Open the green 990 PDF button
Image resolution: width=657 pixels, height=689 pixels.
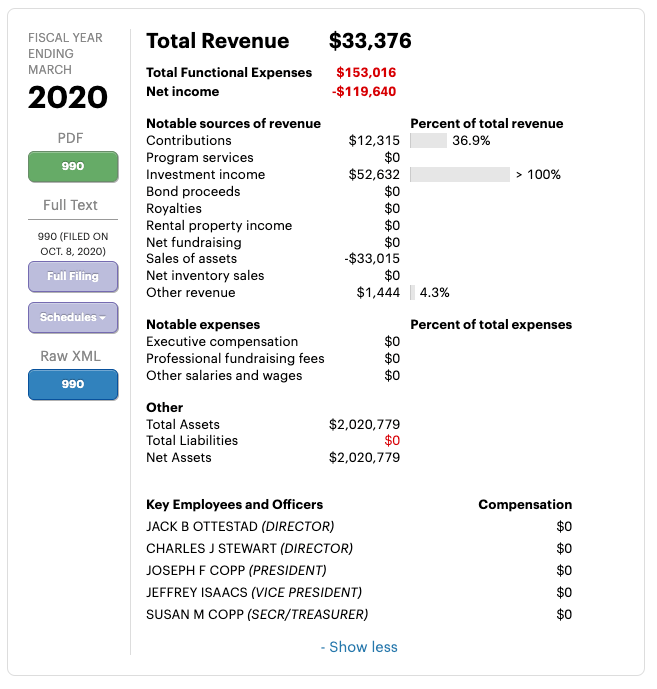tap(73, 166)
